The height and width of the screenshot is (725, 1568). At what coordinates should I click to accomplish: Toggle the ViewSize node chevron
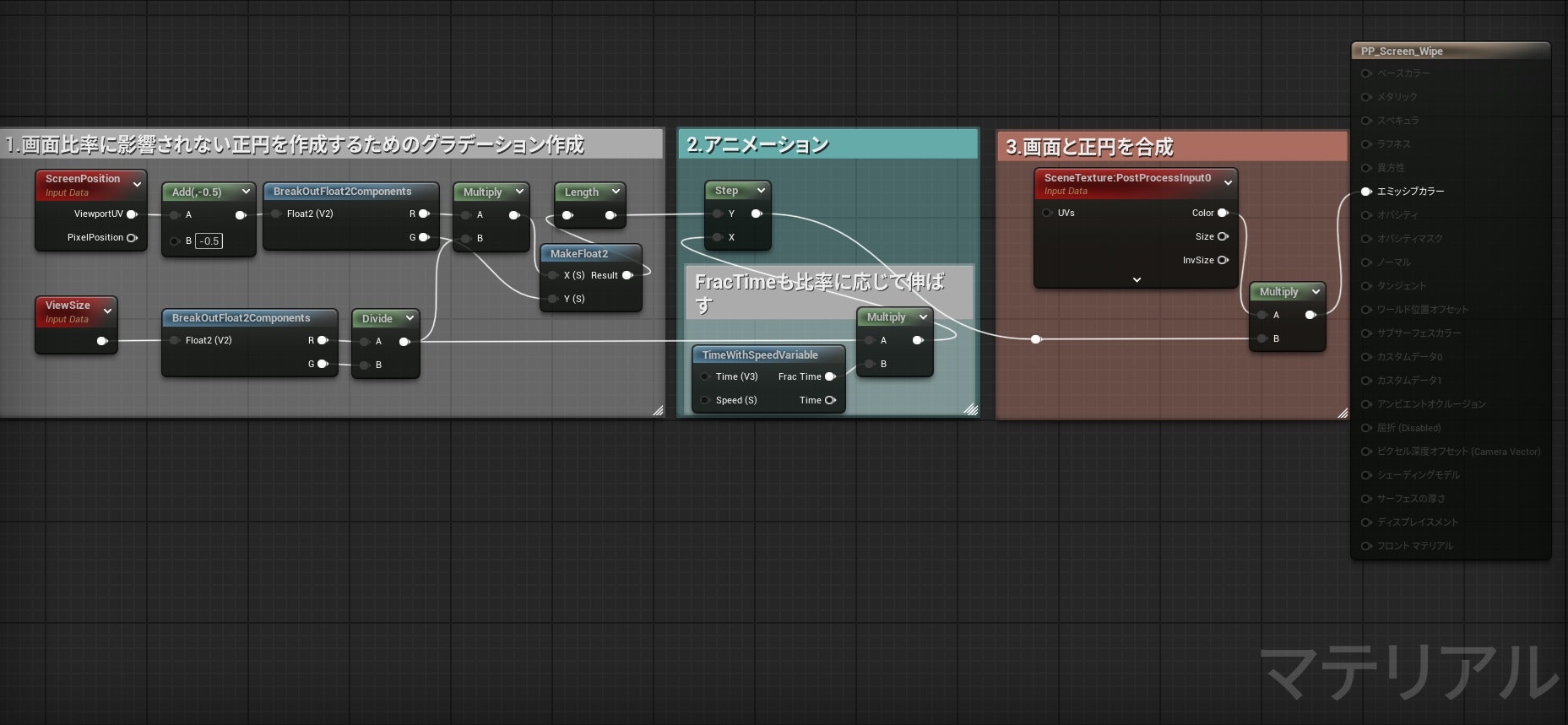(107, 311)
